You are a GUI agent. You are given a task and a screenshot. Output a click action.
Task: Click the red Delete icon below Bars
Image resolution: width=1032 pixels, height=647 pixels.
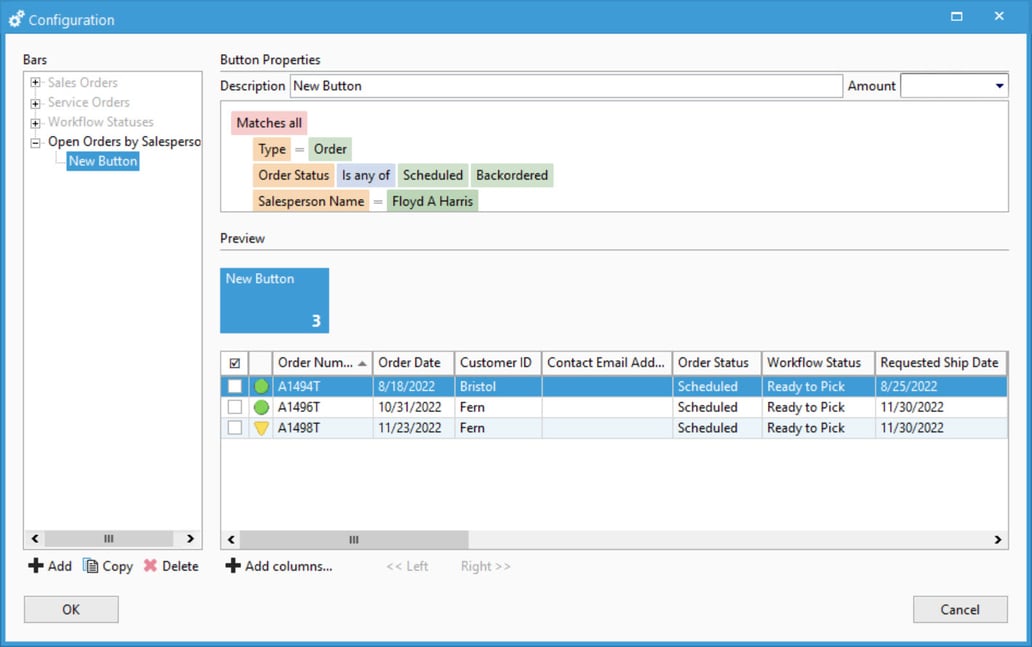153,566
